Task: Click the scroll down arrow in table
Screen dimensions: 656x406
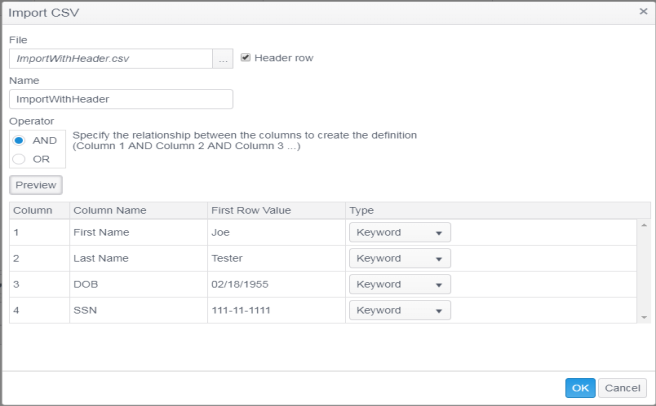Action: pyautogui.click(x=643, y=316)
